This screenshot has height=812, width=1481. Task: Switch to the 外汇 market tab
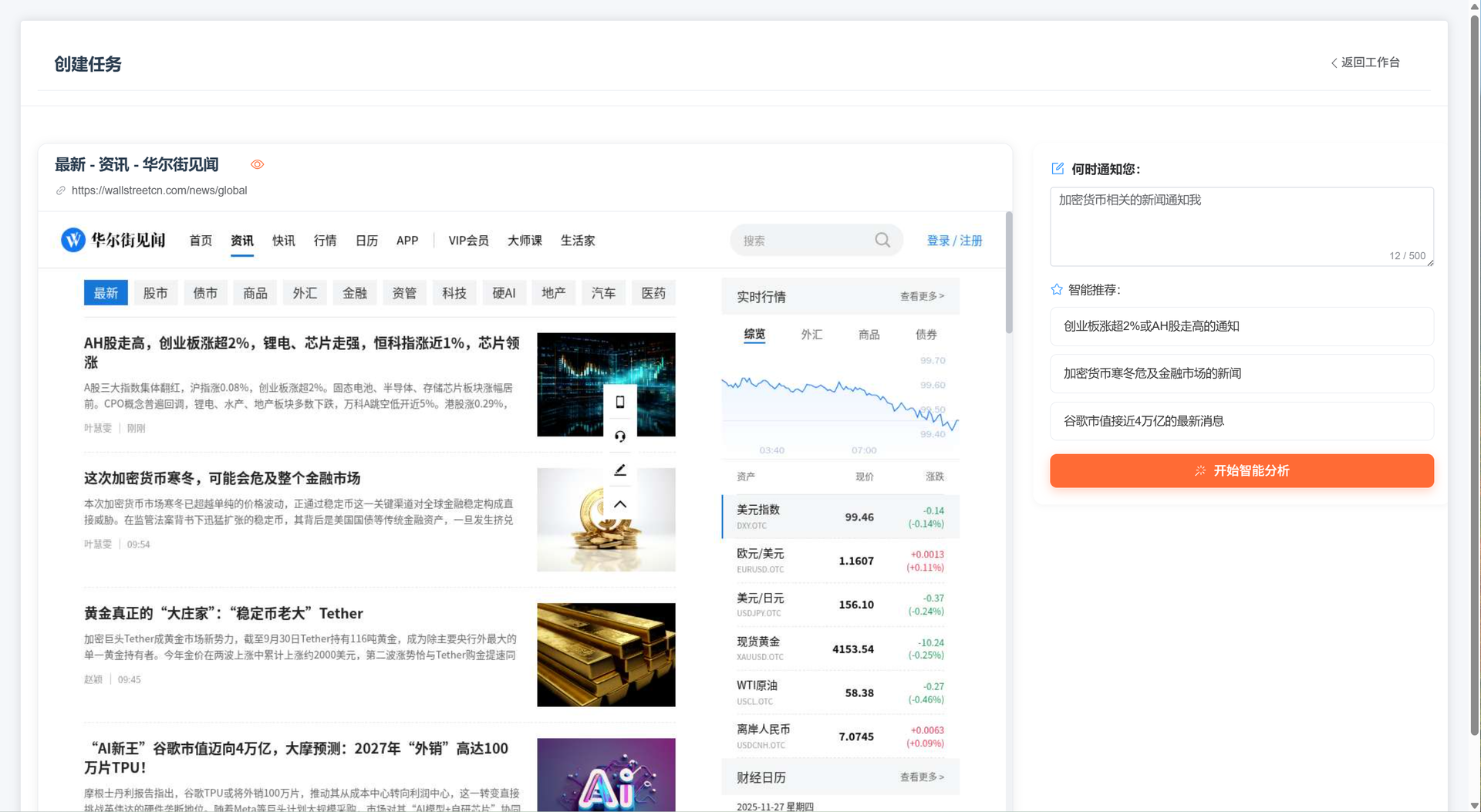pyautogui.click(x=811, y=335)
